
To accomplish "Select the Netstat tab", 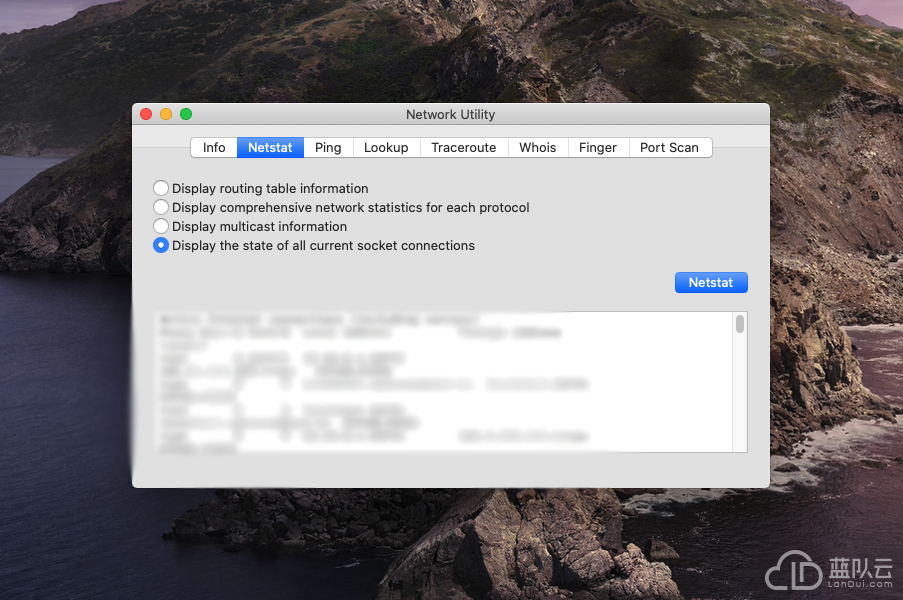I will (270, 147).
